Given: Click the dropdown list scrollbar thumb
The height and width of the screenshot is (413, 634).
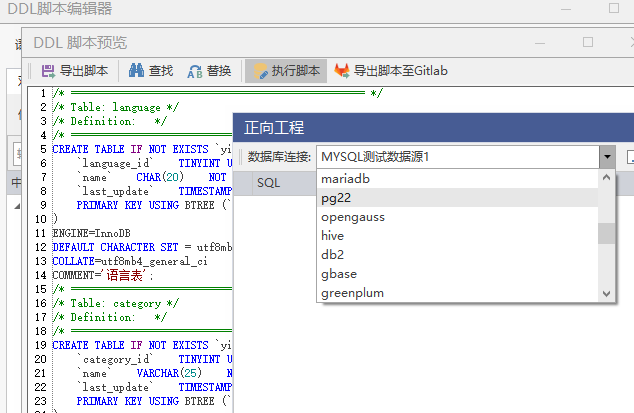Looking at the screenshot, I should (606, 233).
